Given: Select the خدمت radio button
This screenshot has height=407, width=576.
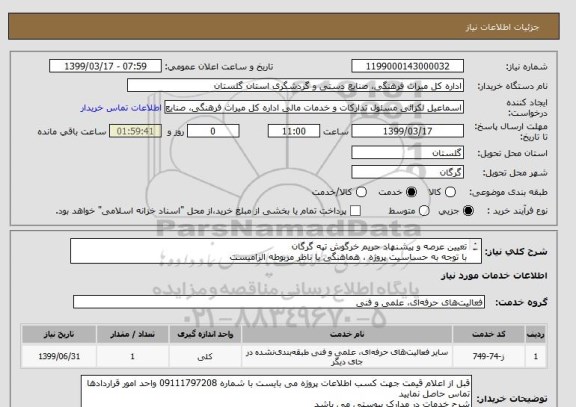Looking at the screenshot, I should click(x=411, y=192).
